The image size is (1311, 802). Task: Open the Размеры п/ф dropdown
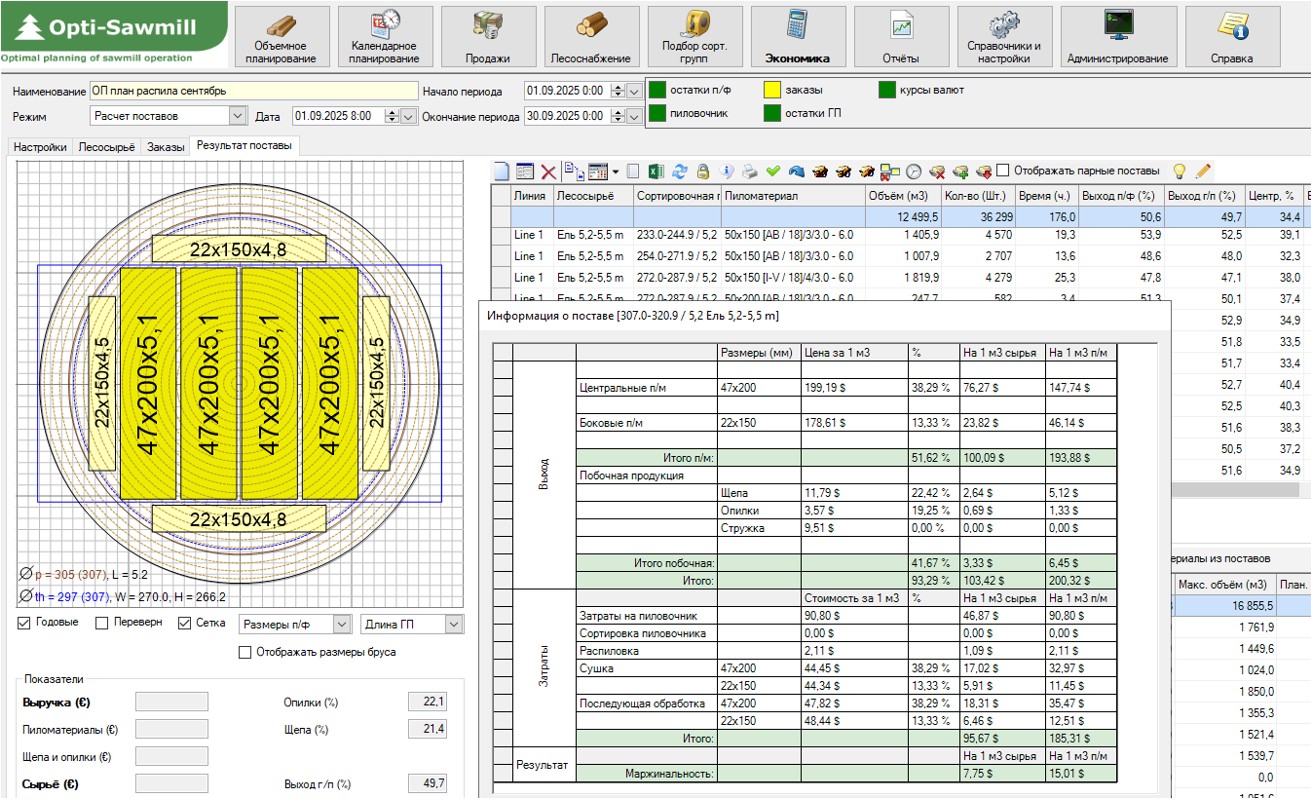click(341, 624)
